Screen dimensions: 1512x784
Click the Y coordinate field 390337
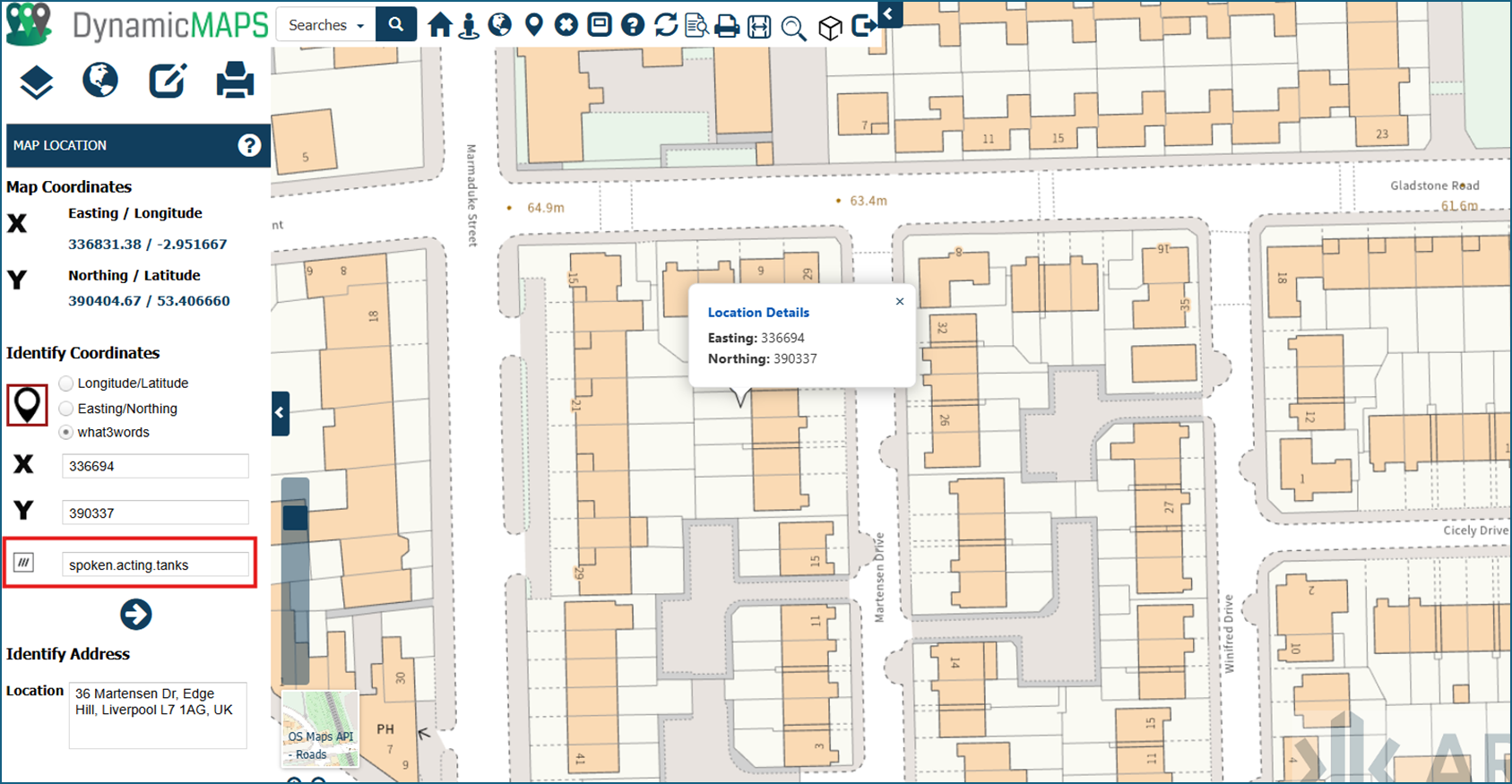155,513
